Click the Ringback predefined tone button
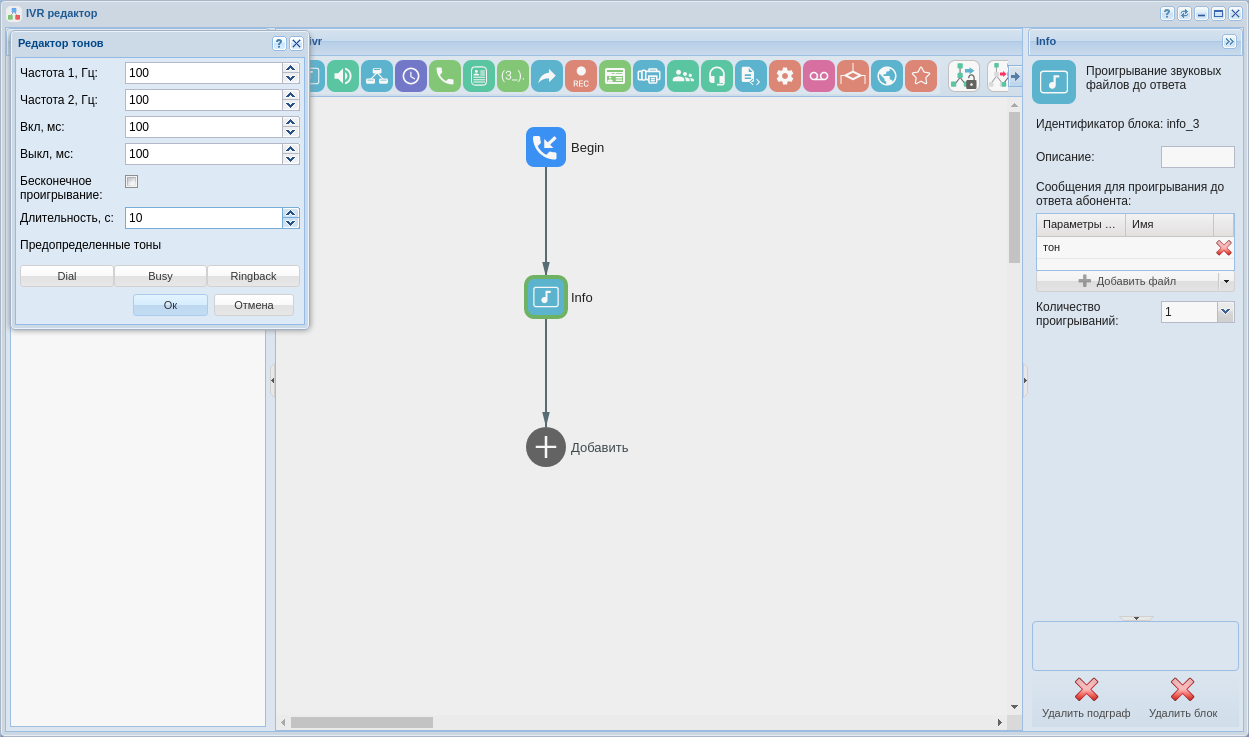The height and width of the screenshot is (737, 1249). point(253,276)
